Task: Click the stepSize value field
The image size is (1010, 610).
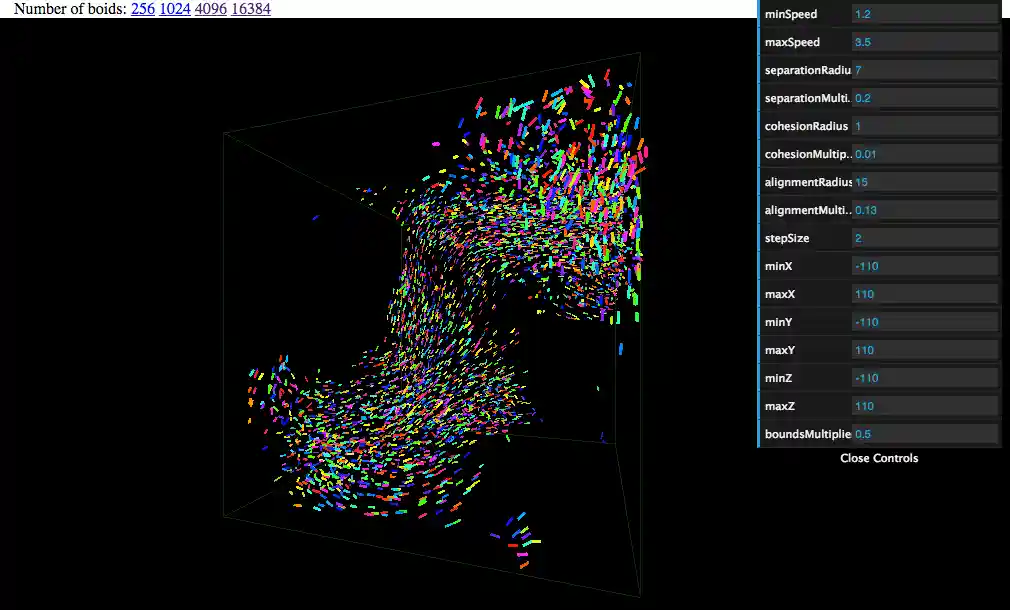Action: coord(924,239)
